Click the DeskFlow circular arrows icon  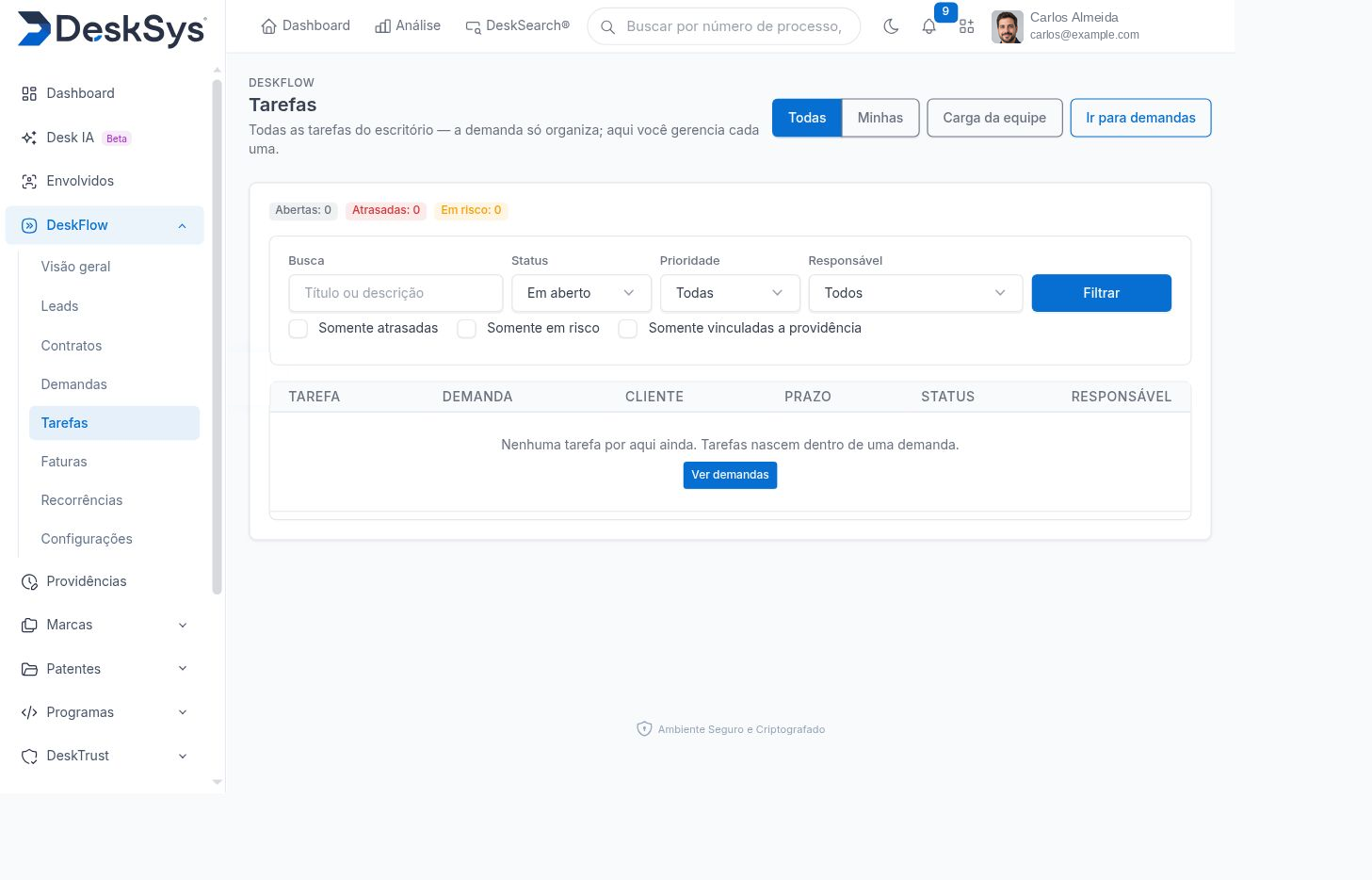click(29, 225)
